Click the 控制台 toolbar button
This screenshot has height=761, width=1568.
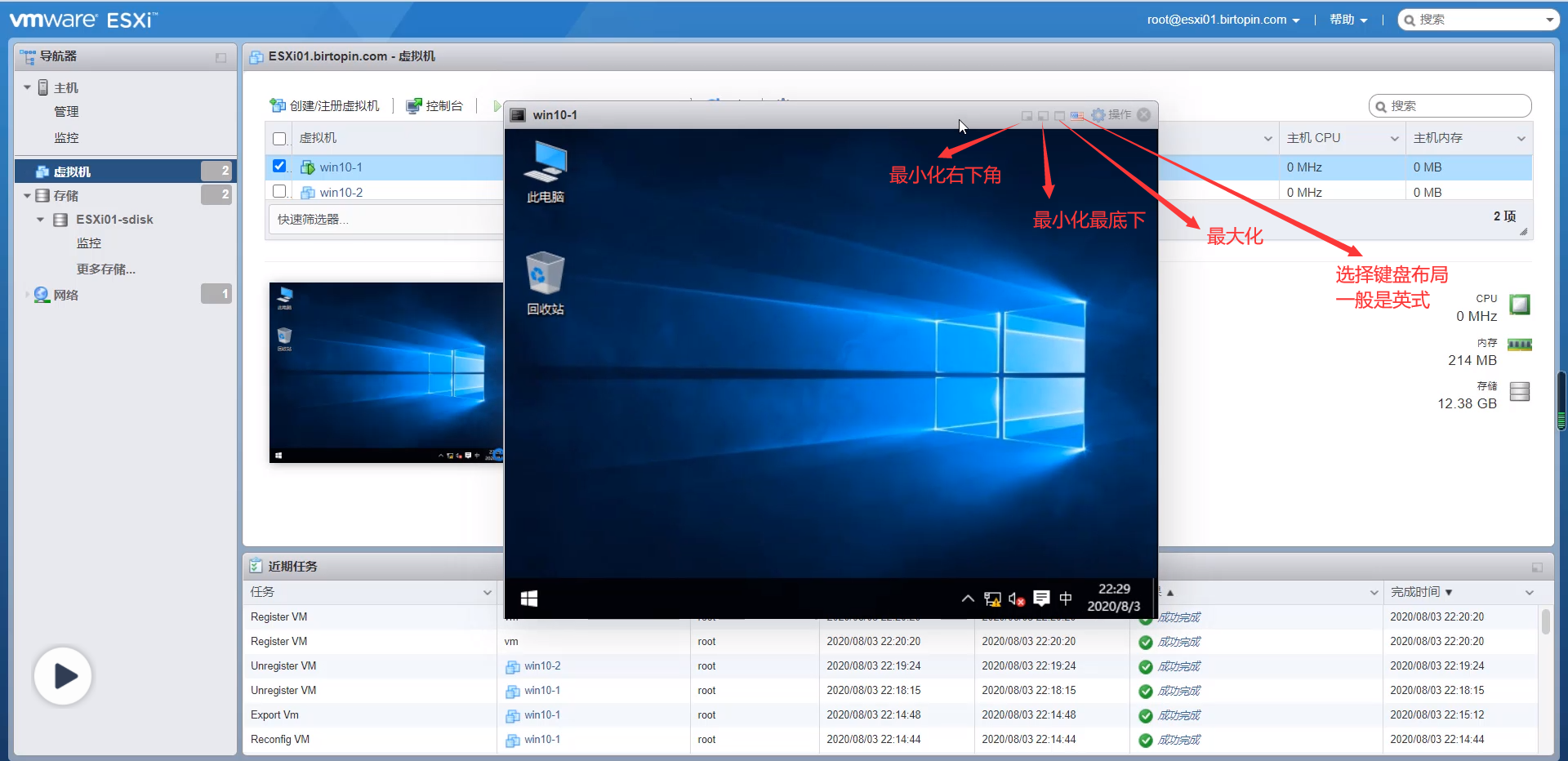tap(435, 106)
